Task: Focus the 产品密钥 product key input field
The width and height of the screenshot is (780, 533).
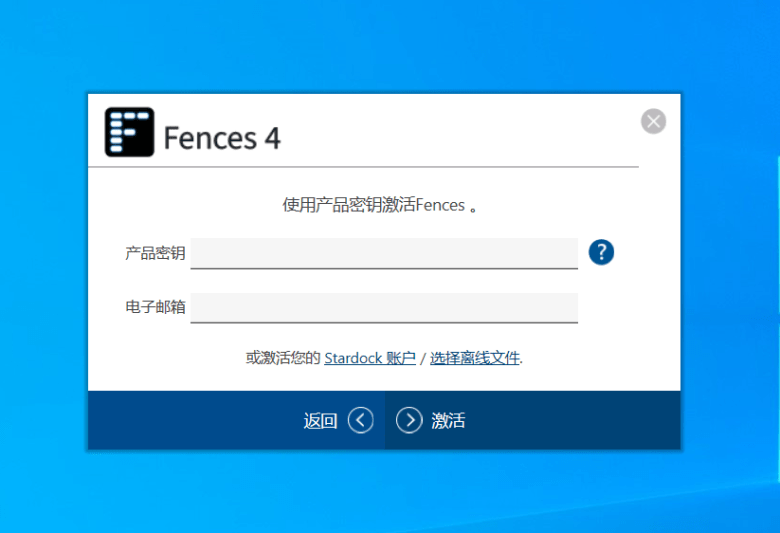Action: 384,253
